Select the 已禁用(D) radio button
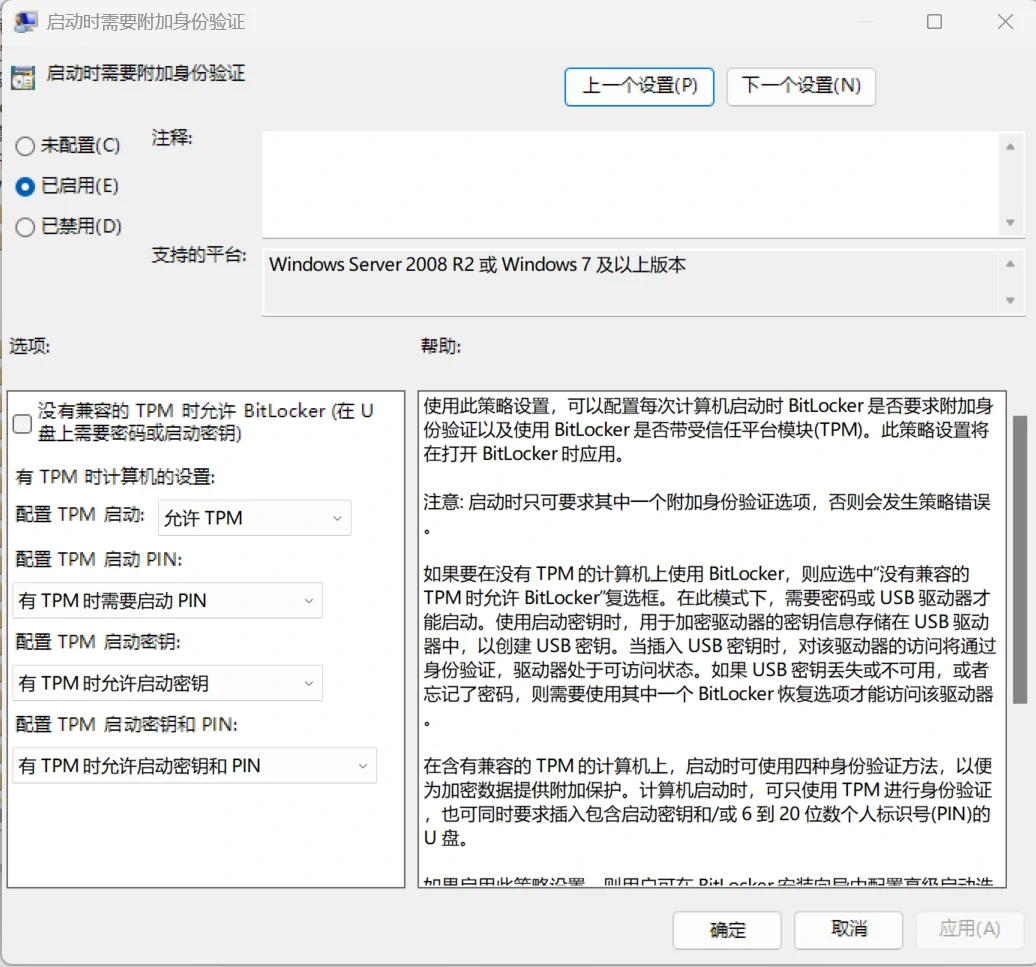 tap(25, 227)
